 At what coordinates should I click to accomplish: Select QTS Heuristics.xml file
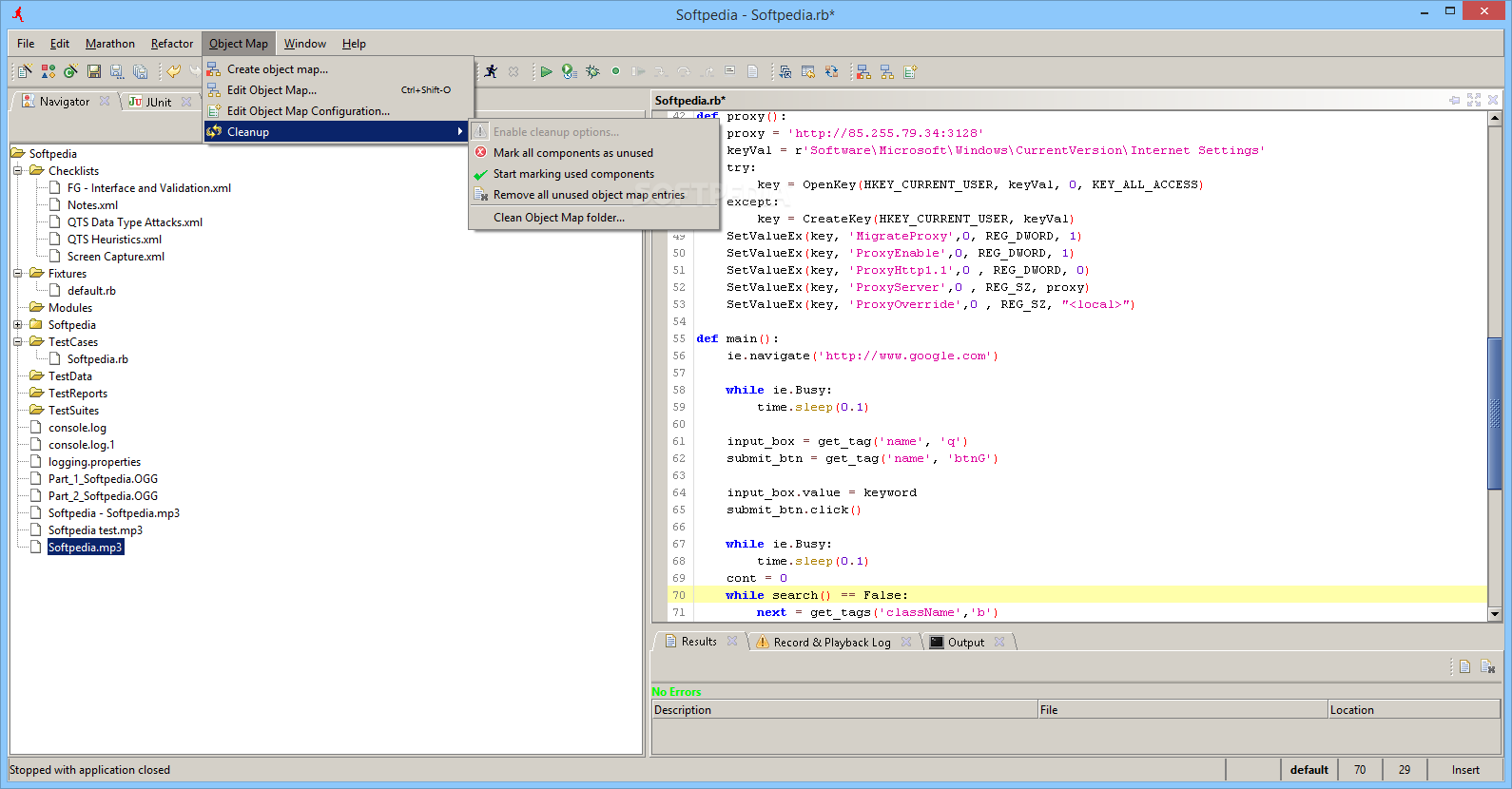[114, 240]
